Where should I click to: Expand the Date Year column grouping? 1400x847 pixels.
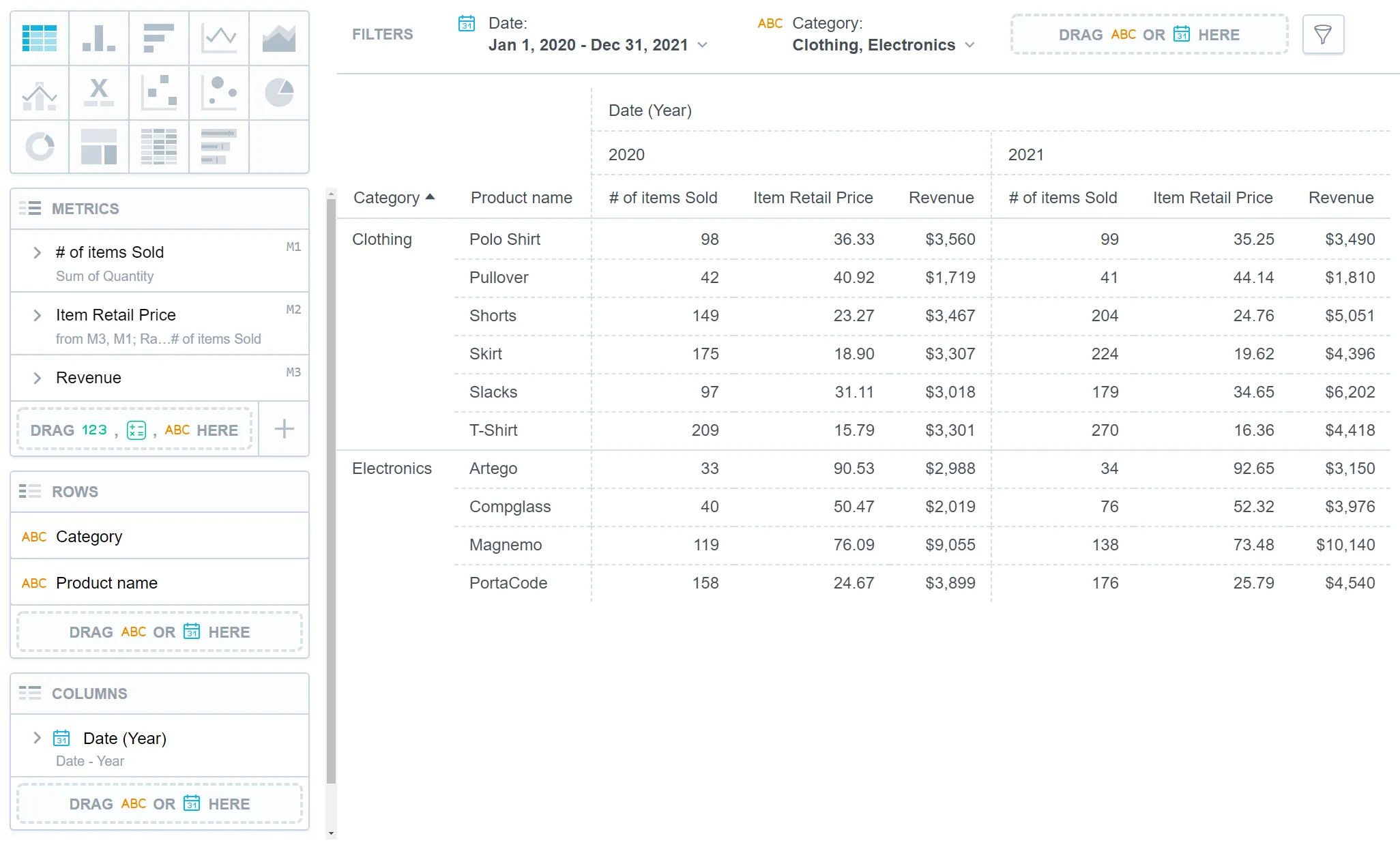tap(37, 738)
